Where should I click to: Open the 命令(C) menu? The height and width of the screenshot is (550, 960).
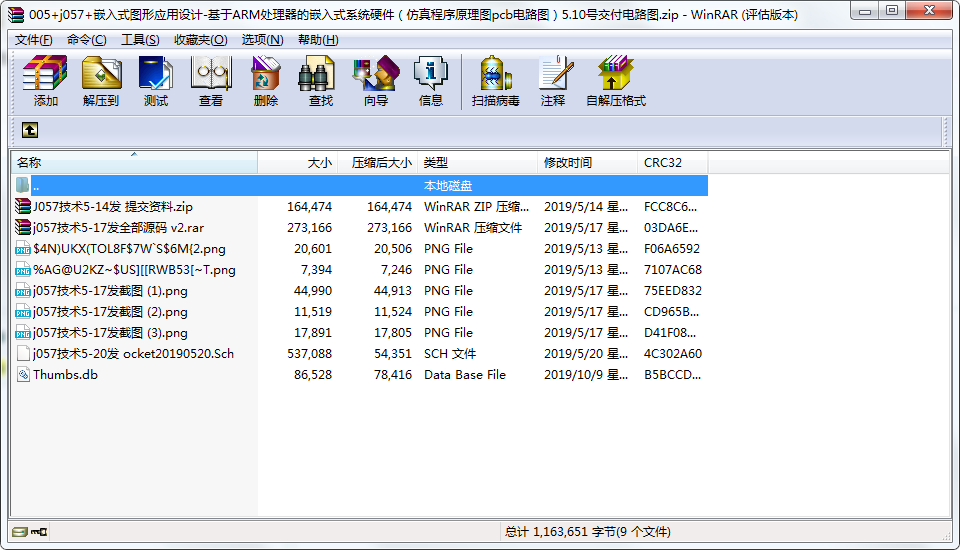click(x=86, y=40)
